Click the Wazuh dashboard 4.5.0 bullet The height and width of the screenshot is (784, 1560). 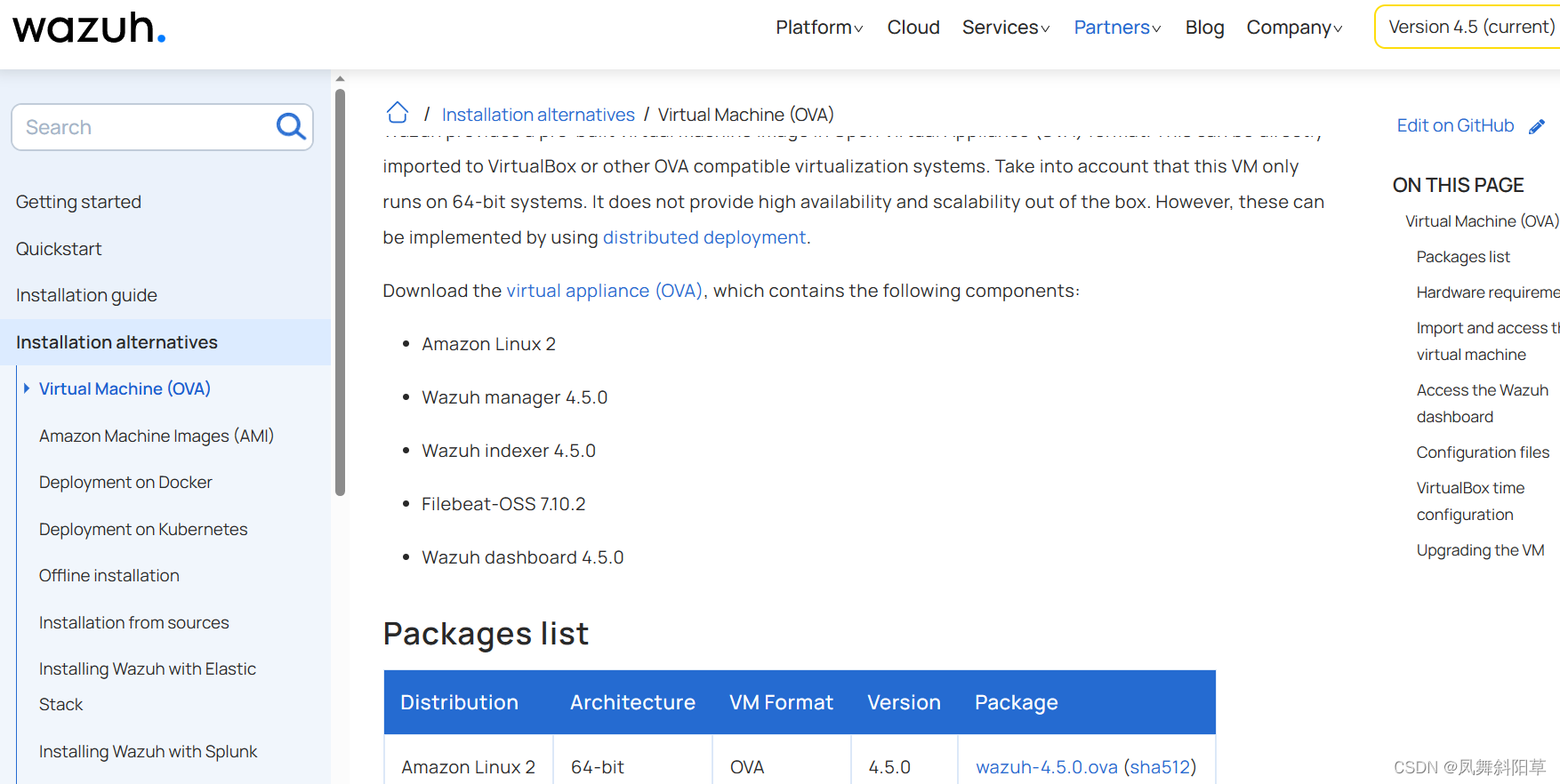click(523, 557)
